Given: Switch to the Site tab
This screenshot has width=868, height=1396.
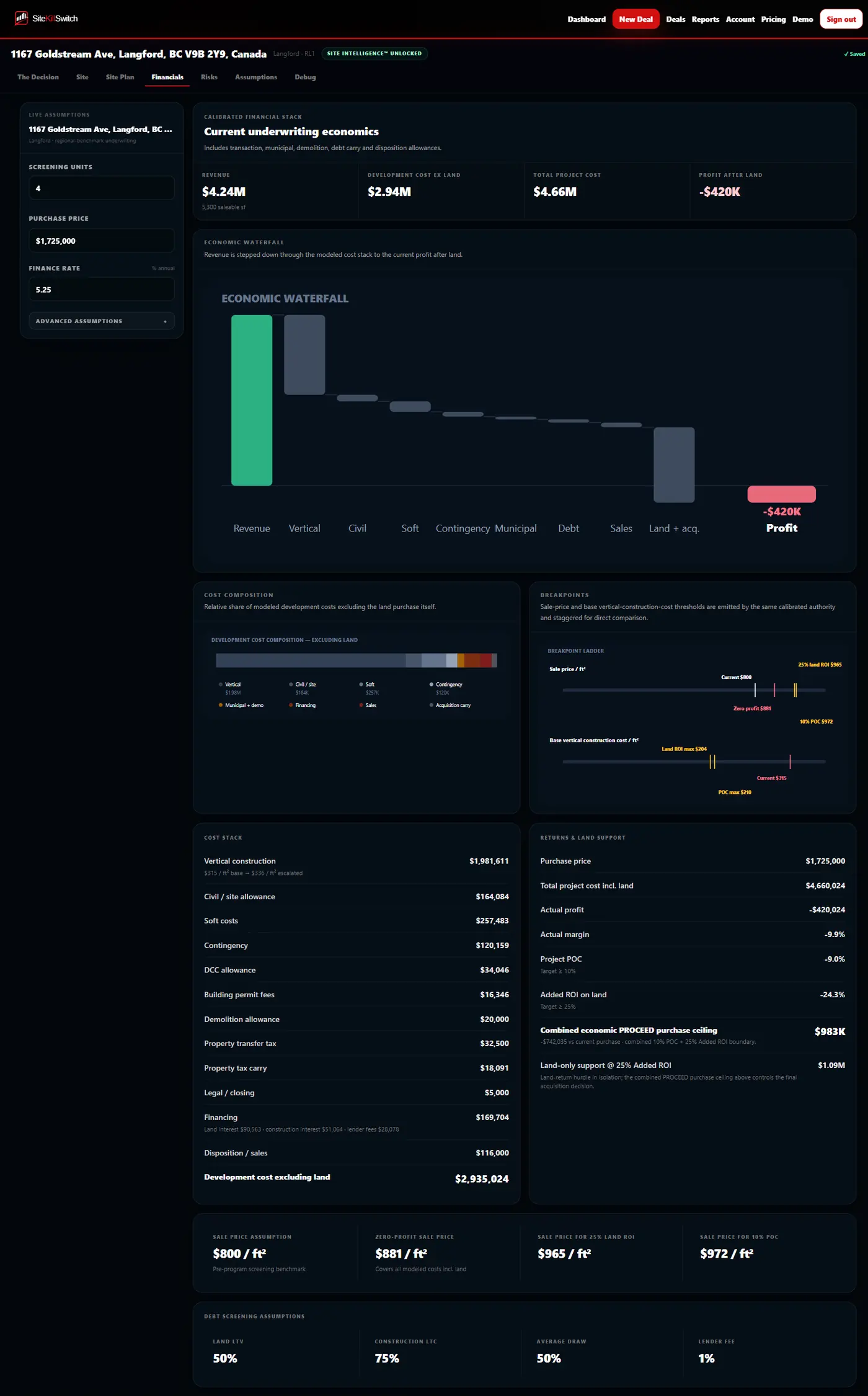Looking at the screenshot, I should (82, 77).
